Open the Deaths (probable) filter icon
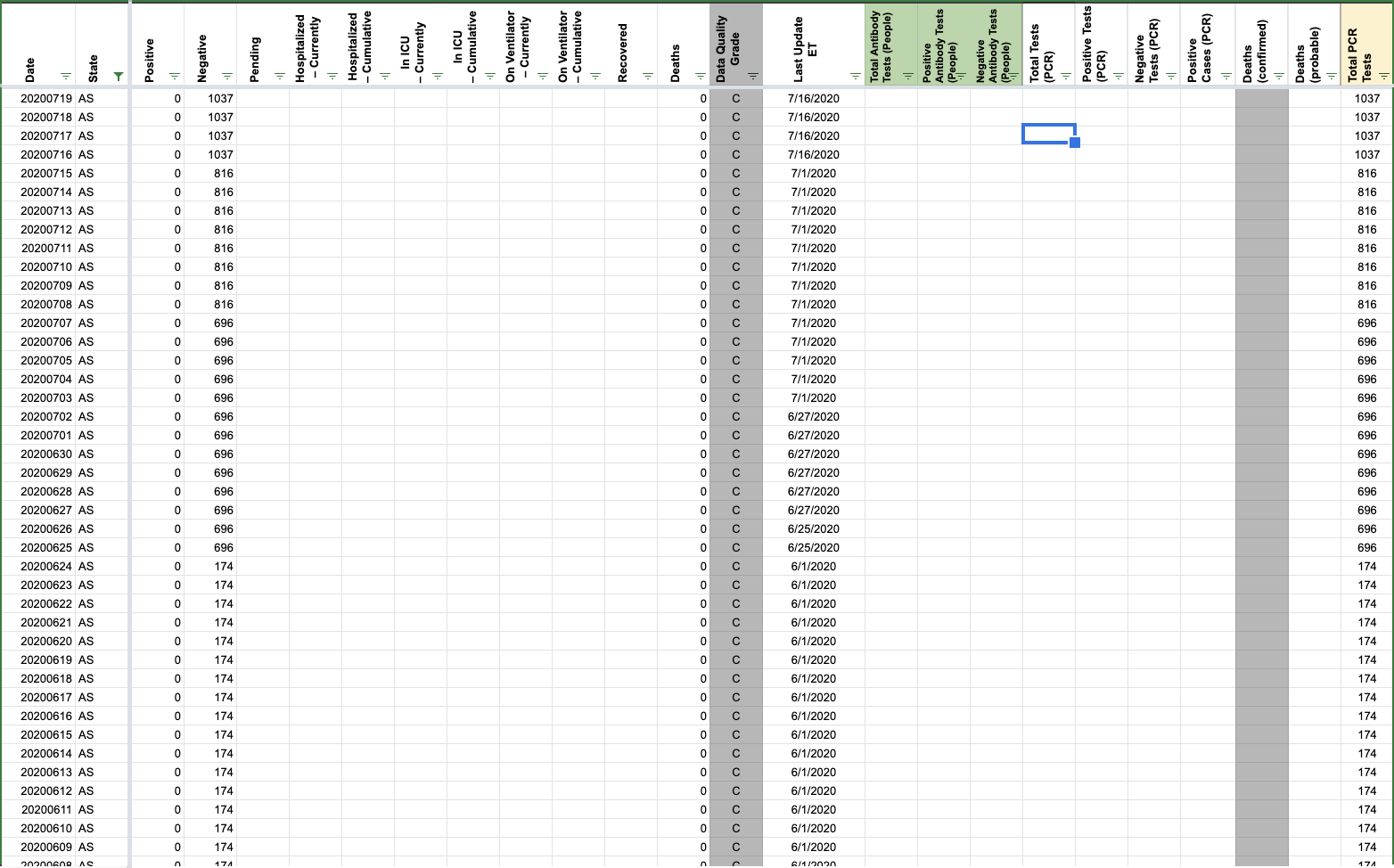This screenshot has width=1394, height=868. (1331, 77)
